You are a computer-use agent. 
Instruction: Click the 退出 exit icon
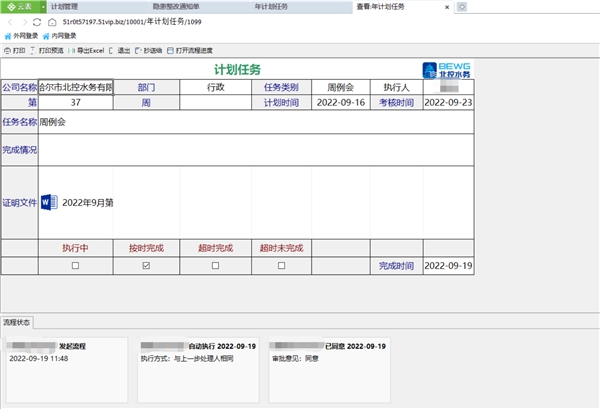pos(111,51)
